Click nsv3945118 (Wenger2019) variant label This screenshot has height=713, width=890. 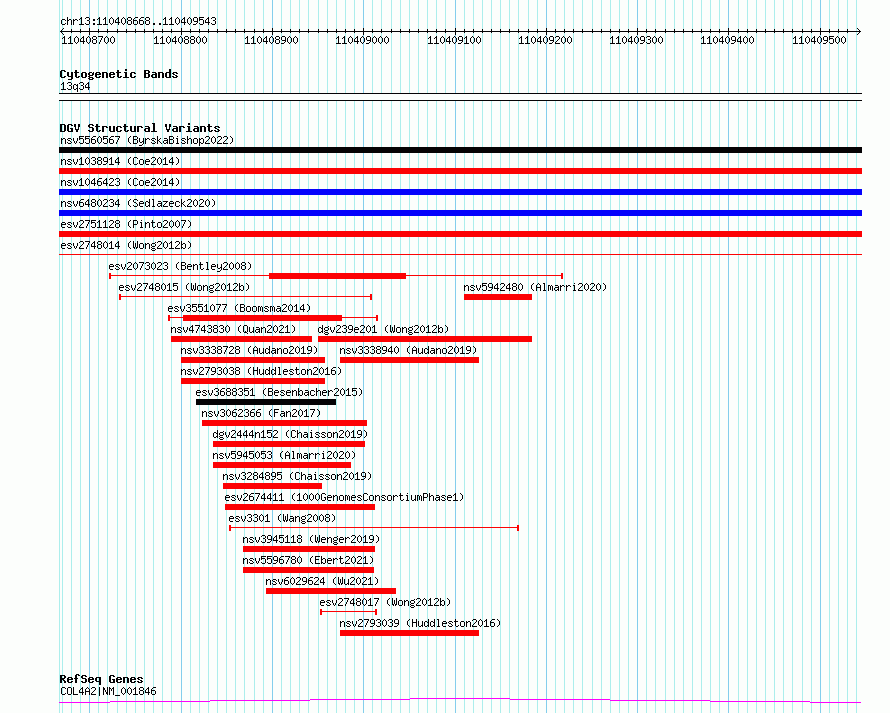311,539
